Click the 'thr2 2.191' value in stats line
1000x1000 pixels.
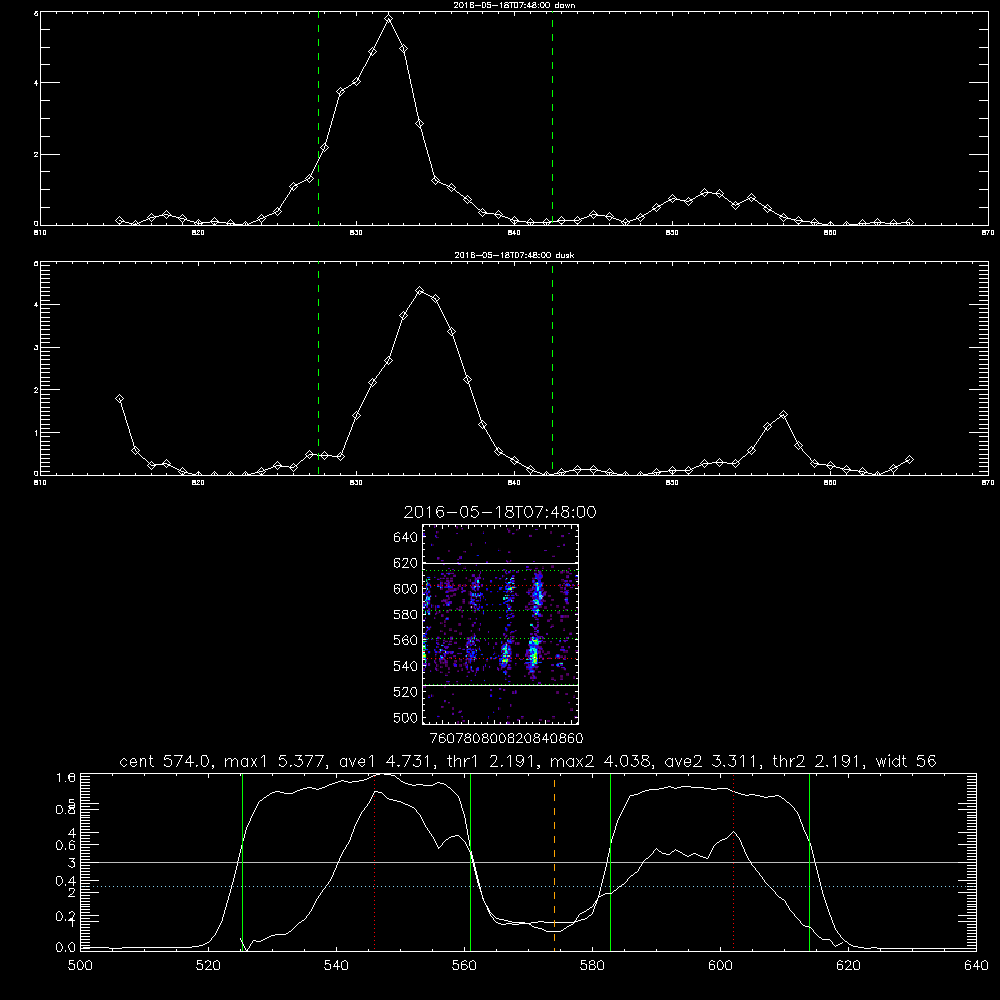tap(818, 761)
